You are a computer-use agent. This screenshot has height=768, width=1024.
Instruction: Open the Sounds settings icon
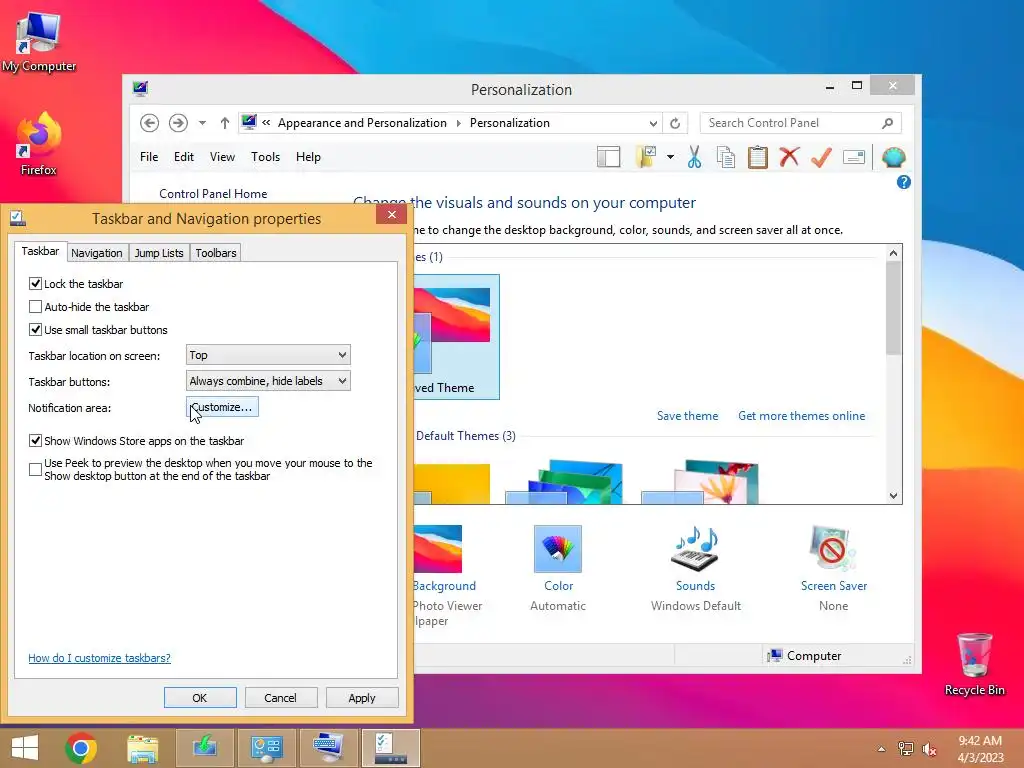pos(696,549)
